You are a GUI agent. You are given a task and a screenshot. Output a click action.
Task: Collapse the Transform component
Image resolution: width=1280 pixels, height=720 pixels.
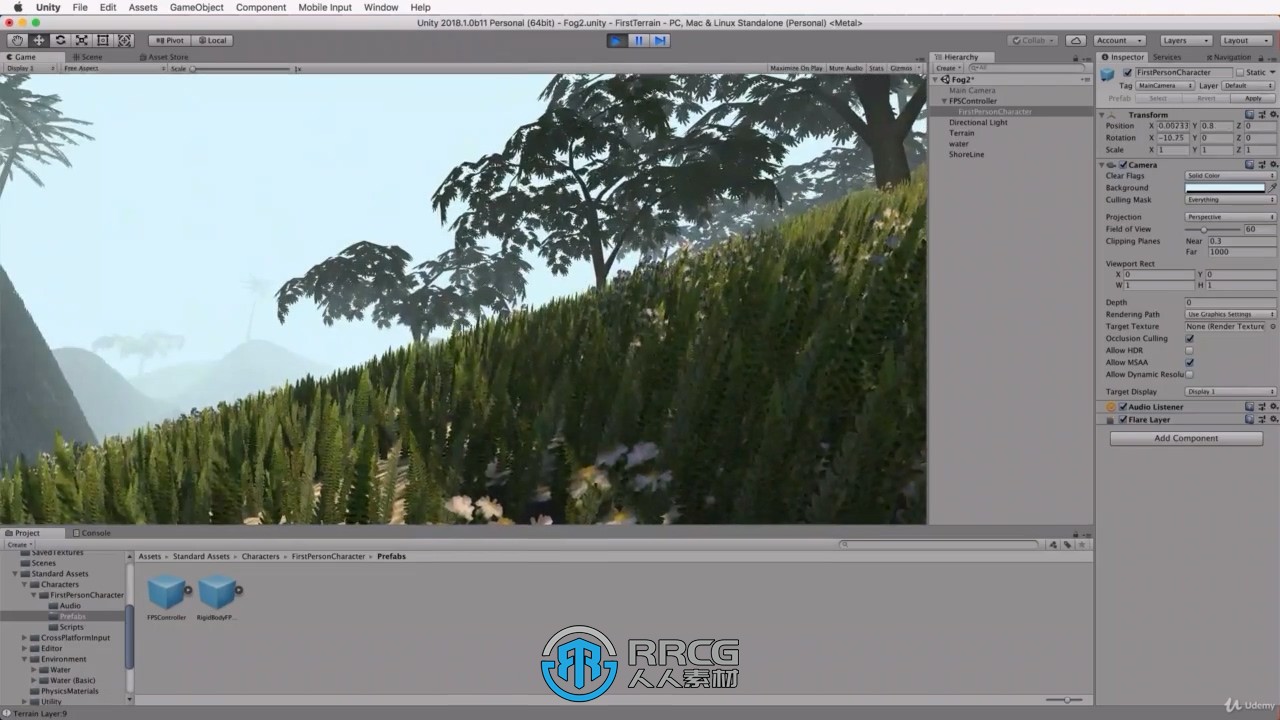pyautogui.click(x=1102, y=115)
